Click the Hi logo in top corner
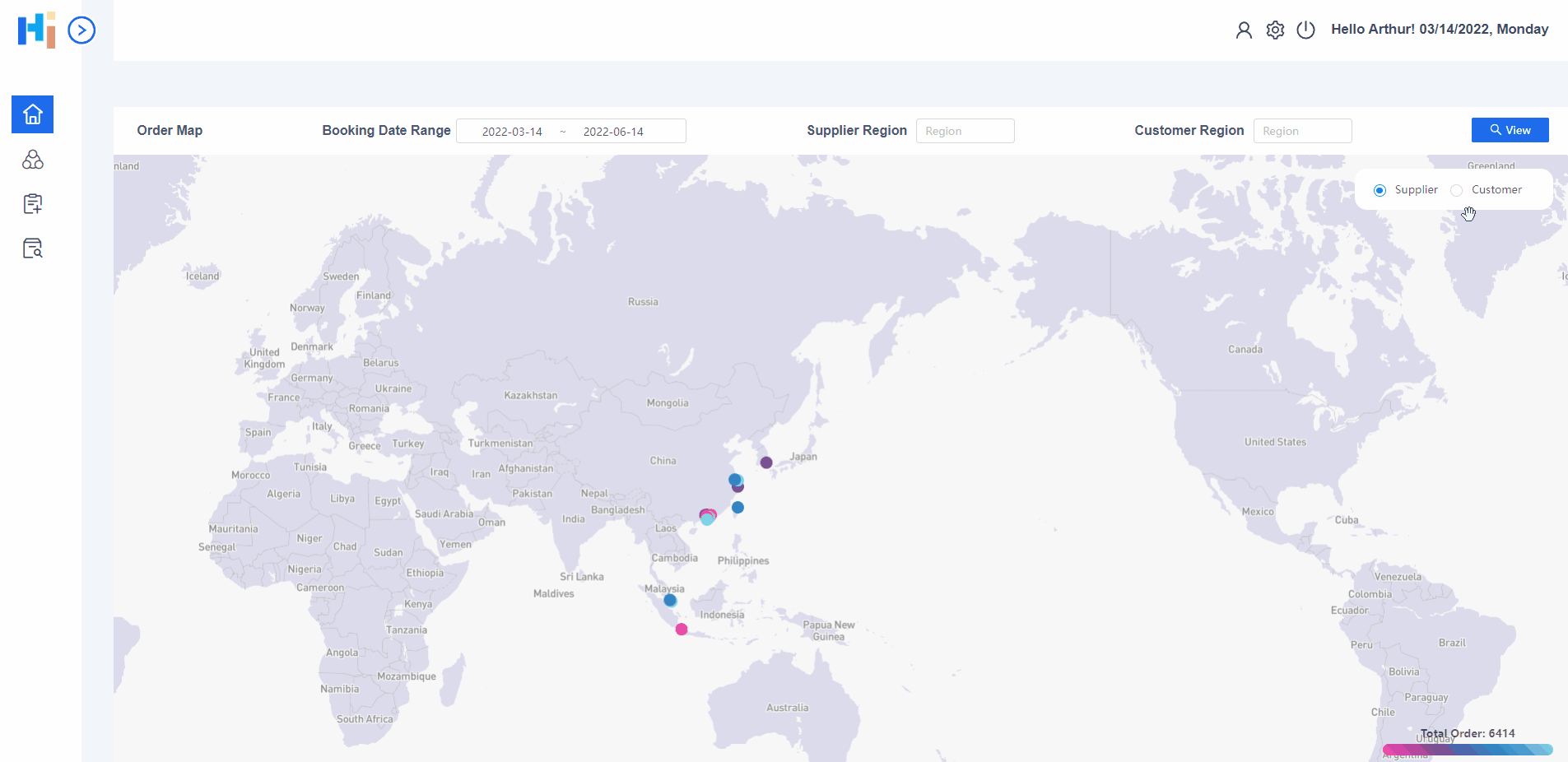1568x762 pixels. point(37,30)
